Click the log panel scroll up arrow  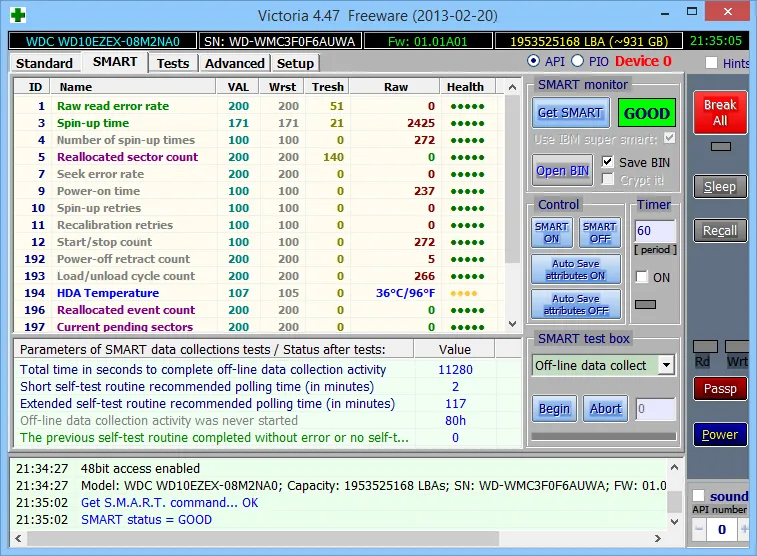[x=674, y=467]
